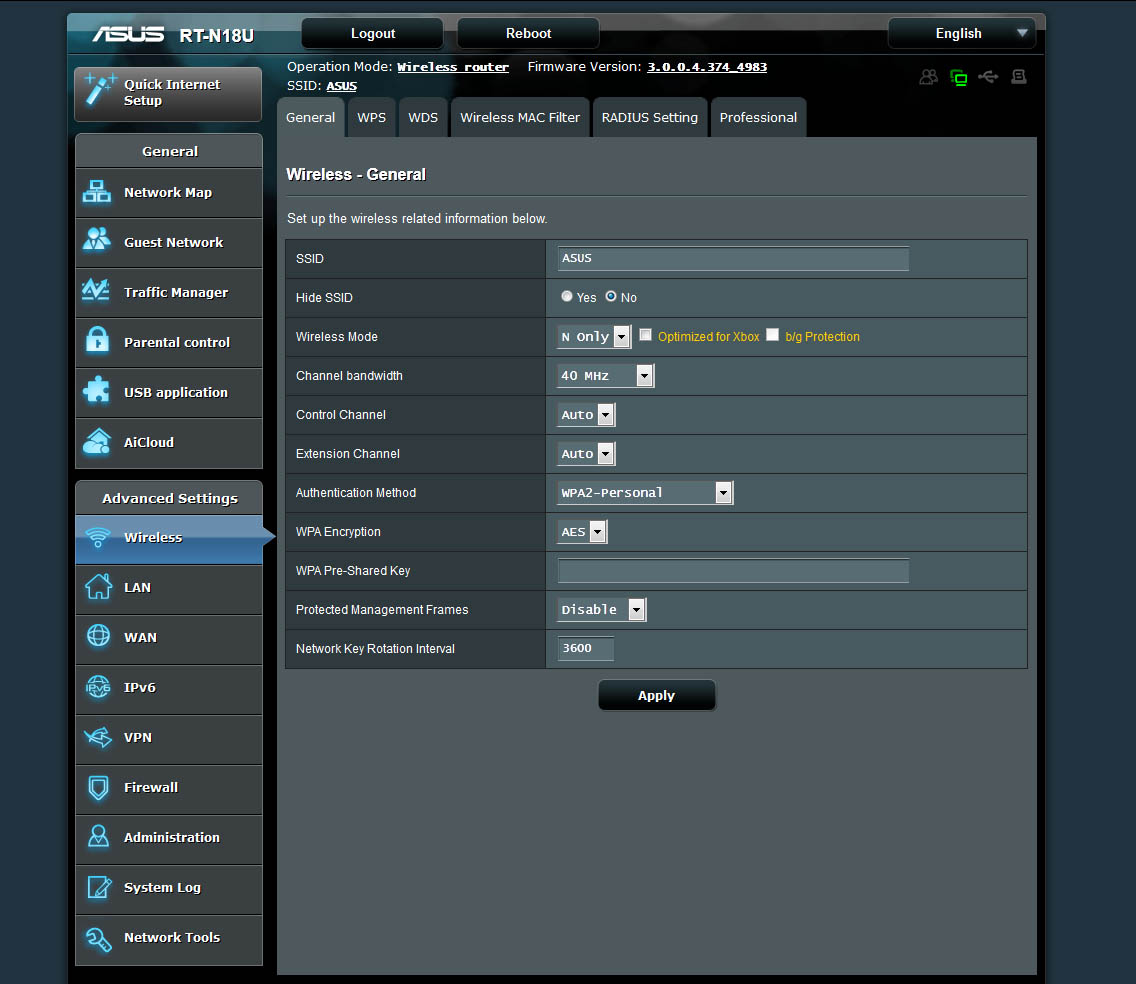The image size is (1136, 984).
Task: Open the firmware version 3.0.0.4.374_4983 link
Action: 707,67
